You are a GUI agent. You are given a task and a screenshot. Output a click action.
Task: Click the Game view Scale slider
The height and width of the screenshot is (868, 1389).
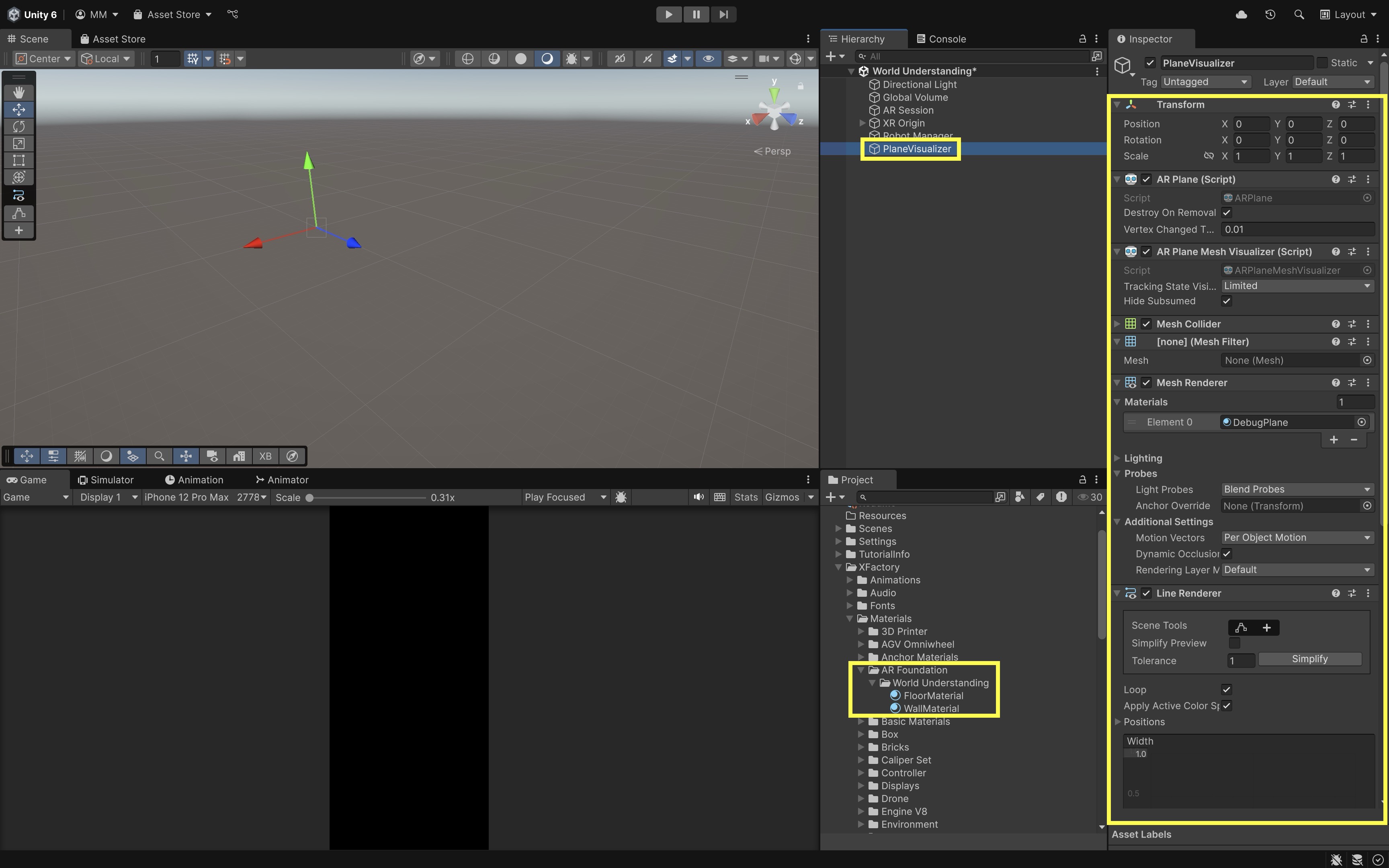pyautogui.click(x=367, y=498)
